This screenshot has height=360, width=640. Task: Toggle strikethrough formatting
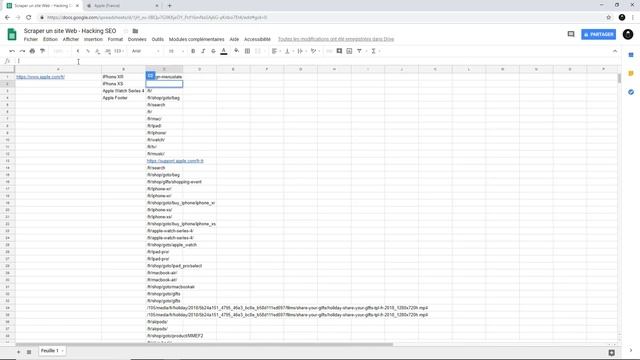coord(213,51)
